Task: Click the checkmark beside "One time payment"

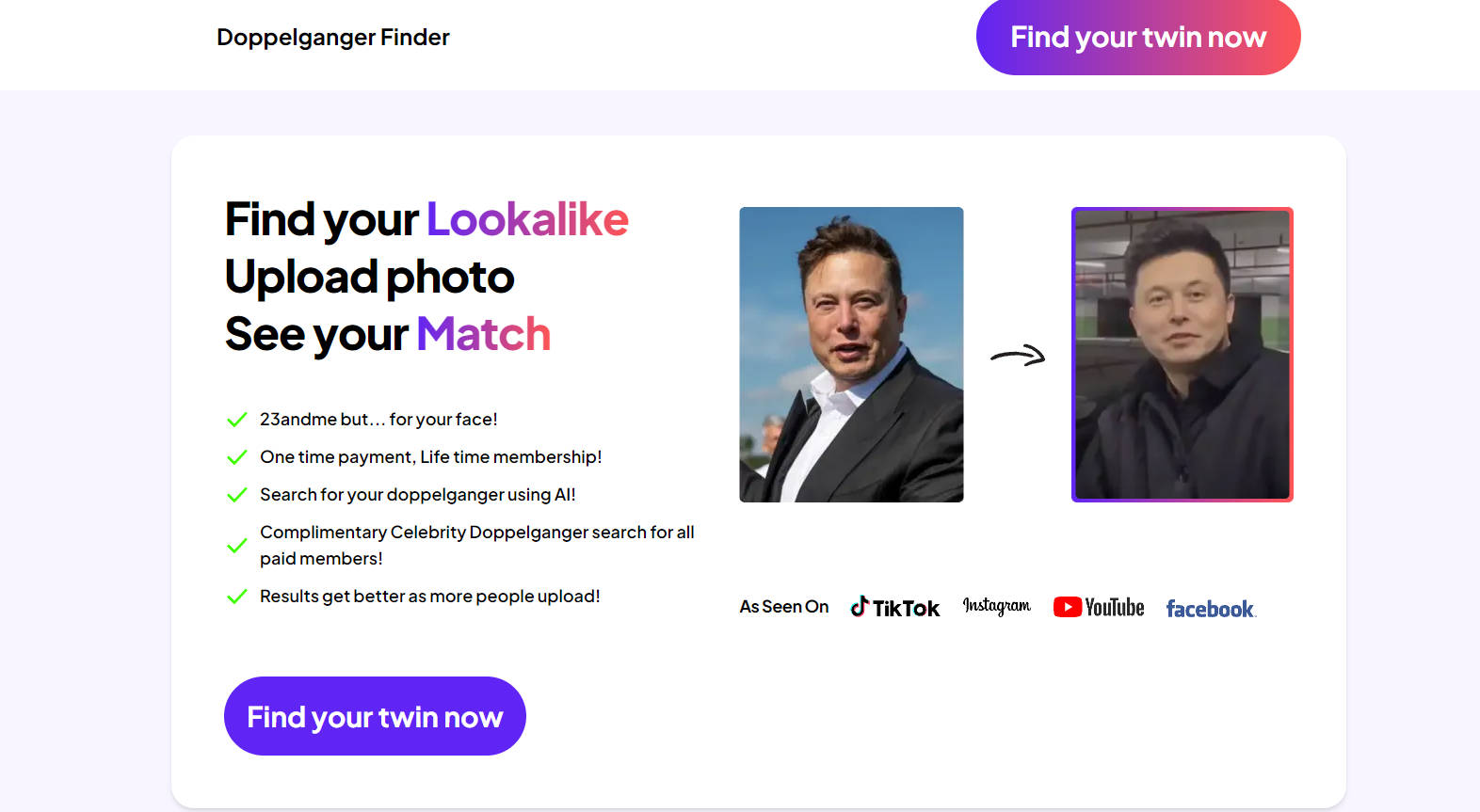Action: point(237,457)
